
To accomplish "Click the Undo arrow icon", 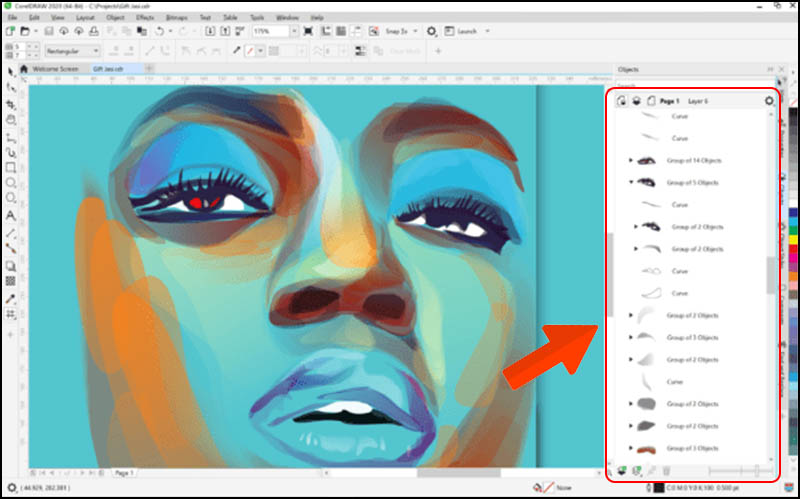I will click(159, 31).
